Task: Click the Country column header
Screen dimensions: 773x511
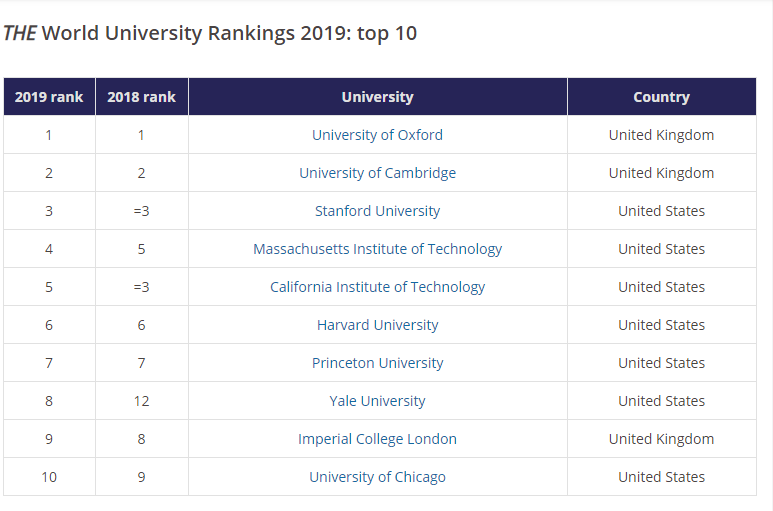Action: (x=661, y=97)
